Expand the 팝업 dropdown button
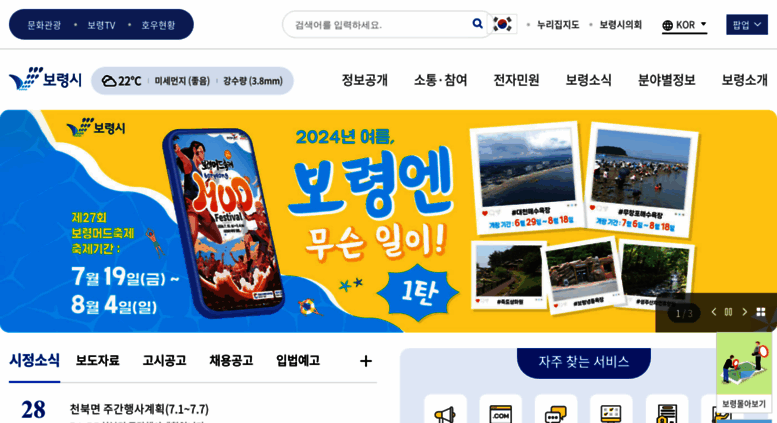The width and height of the screenshot is (777, 423). click(x=747, y=25)
